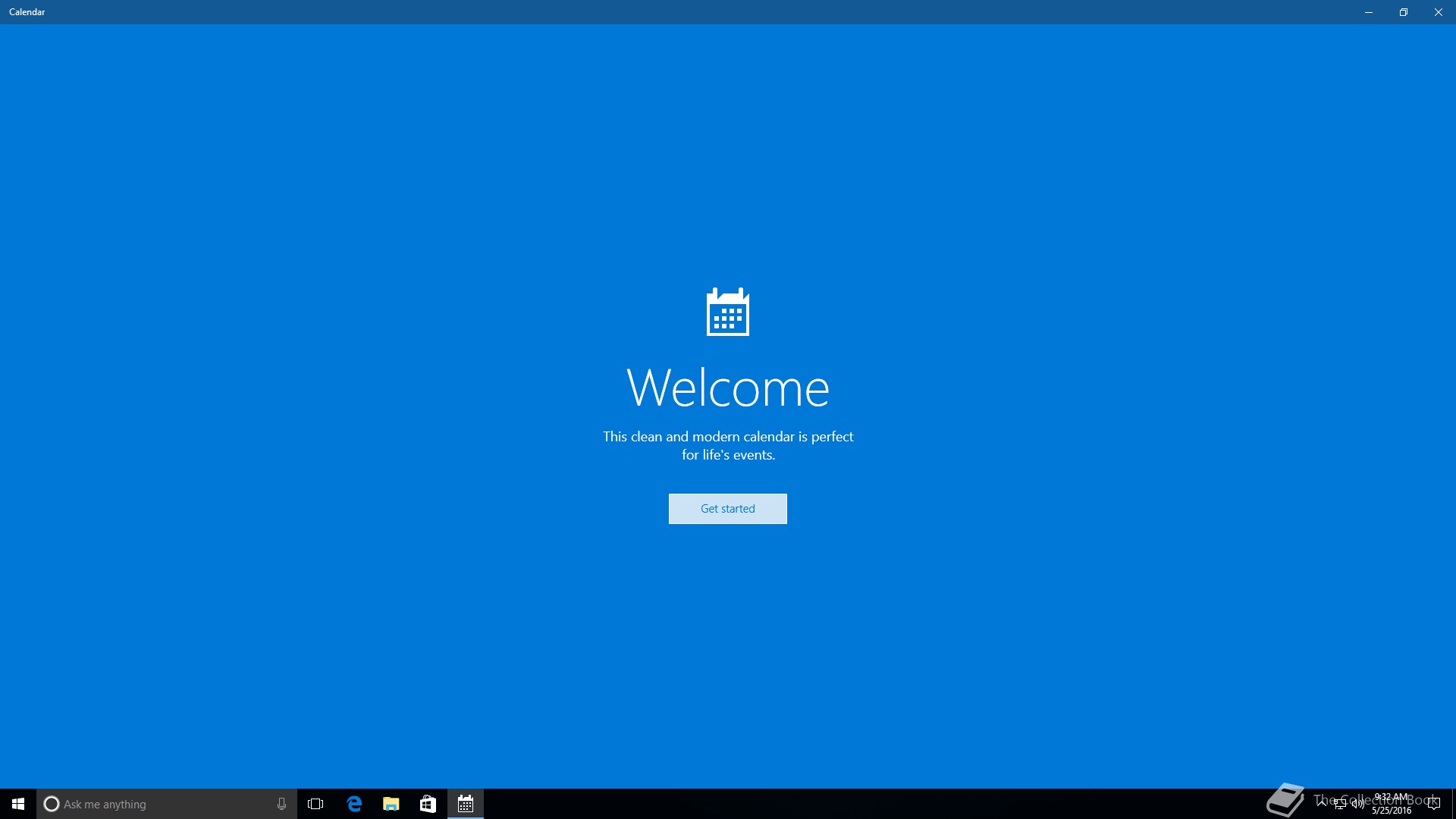1456x819 pixels.
Task: Click the volume speaker tray icon
Action: (x=1357, y=804)
